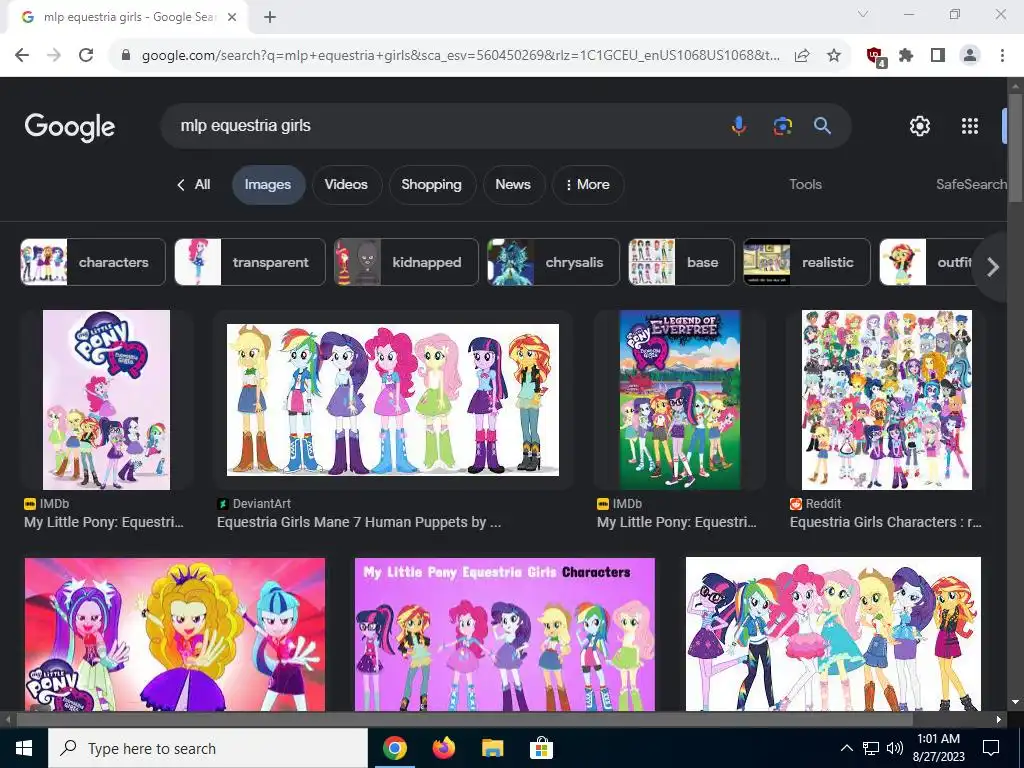
Task: Bookmark this page with the star icon
Action: [833, 56]
